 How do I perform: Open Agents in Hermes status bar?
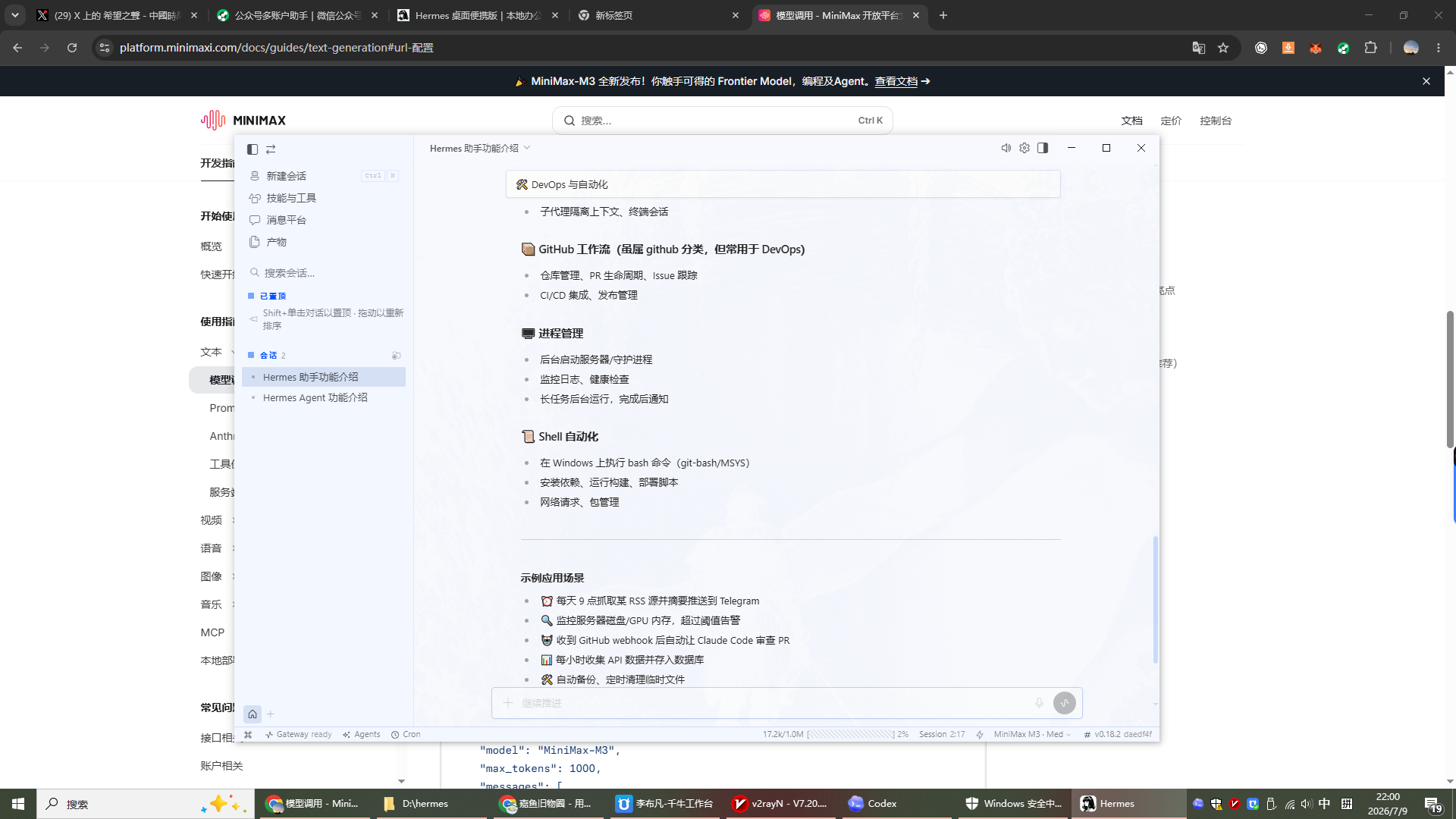coord(362,734)
